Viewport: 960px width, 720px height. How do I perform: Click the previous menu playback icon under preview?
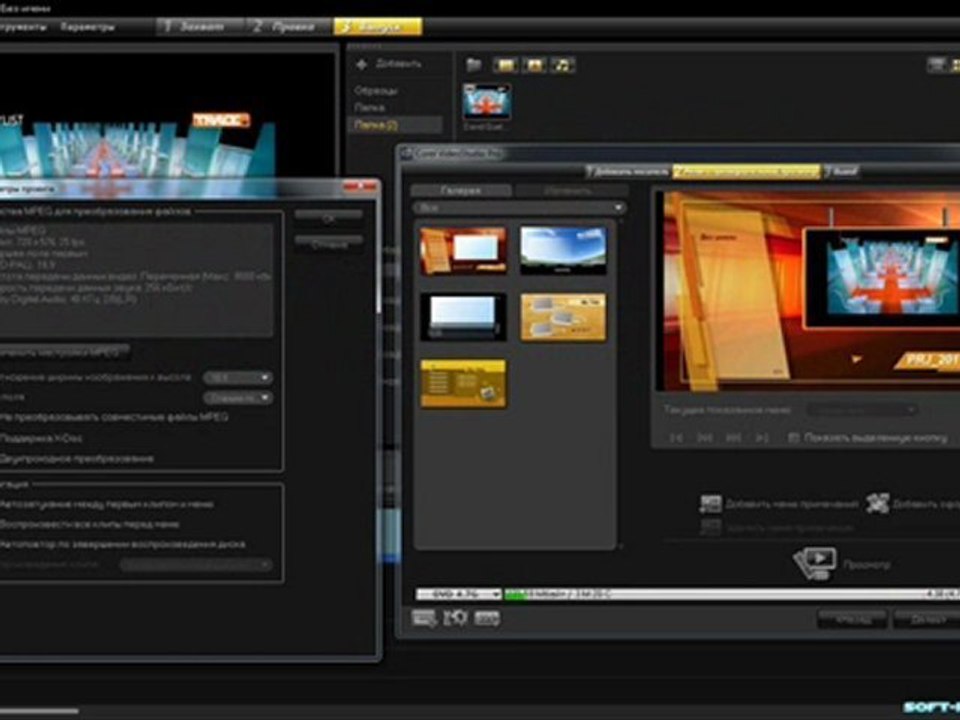tap(705, 438)
